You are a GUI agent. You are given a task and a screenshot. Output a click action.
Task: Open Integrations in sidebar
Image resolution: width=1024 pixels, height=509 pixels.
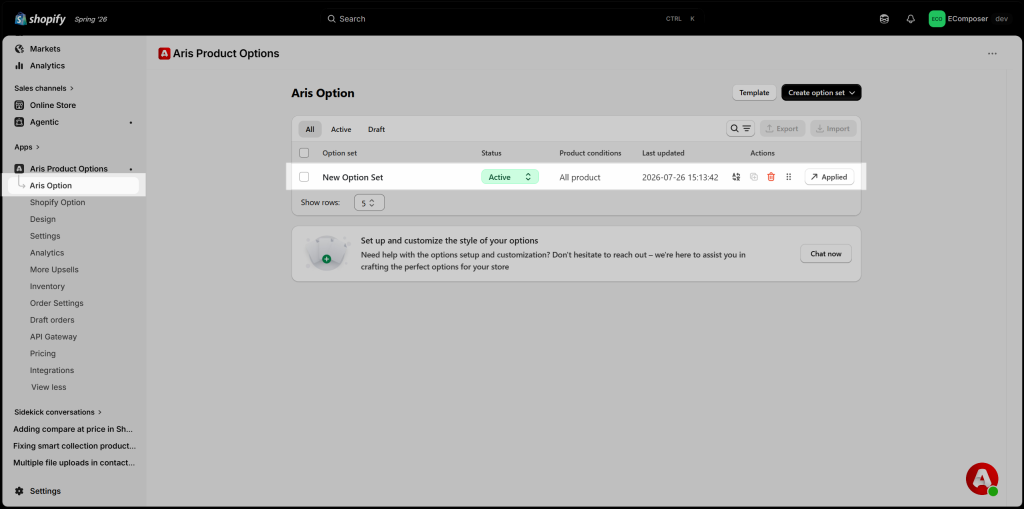pyautogui.click(x=52, y=370)
